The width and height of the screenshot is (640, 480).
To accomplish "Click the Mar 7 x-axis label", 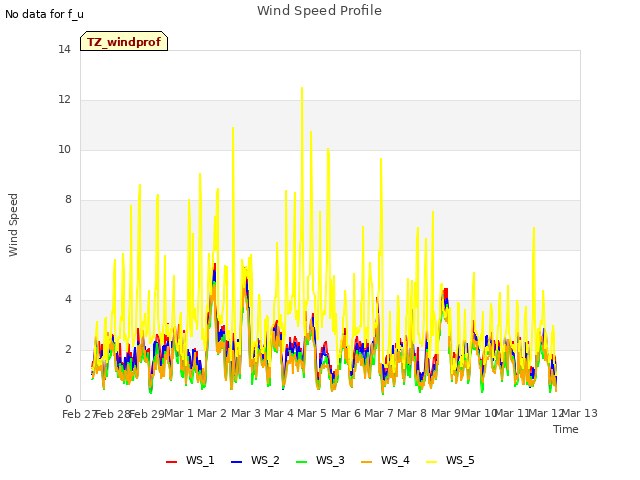I will click(379, 413).
